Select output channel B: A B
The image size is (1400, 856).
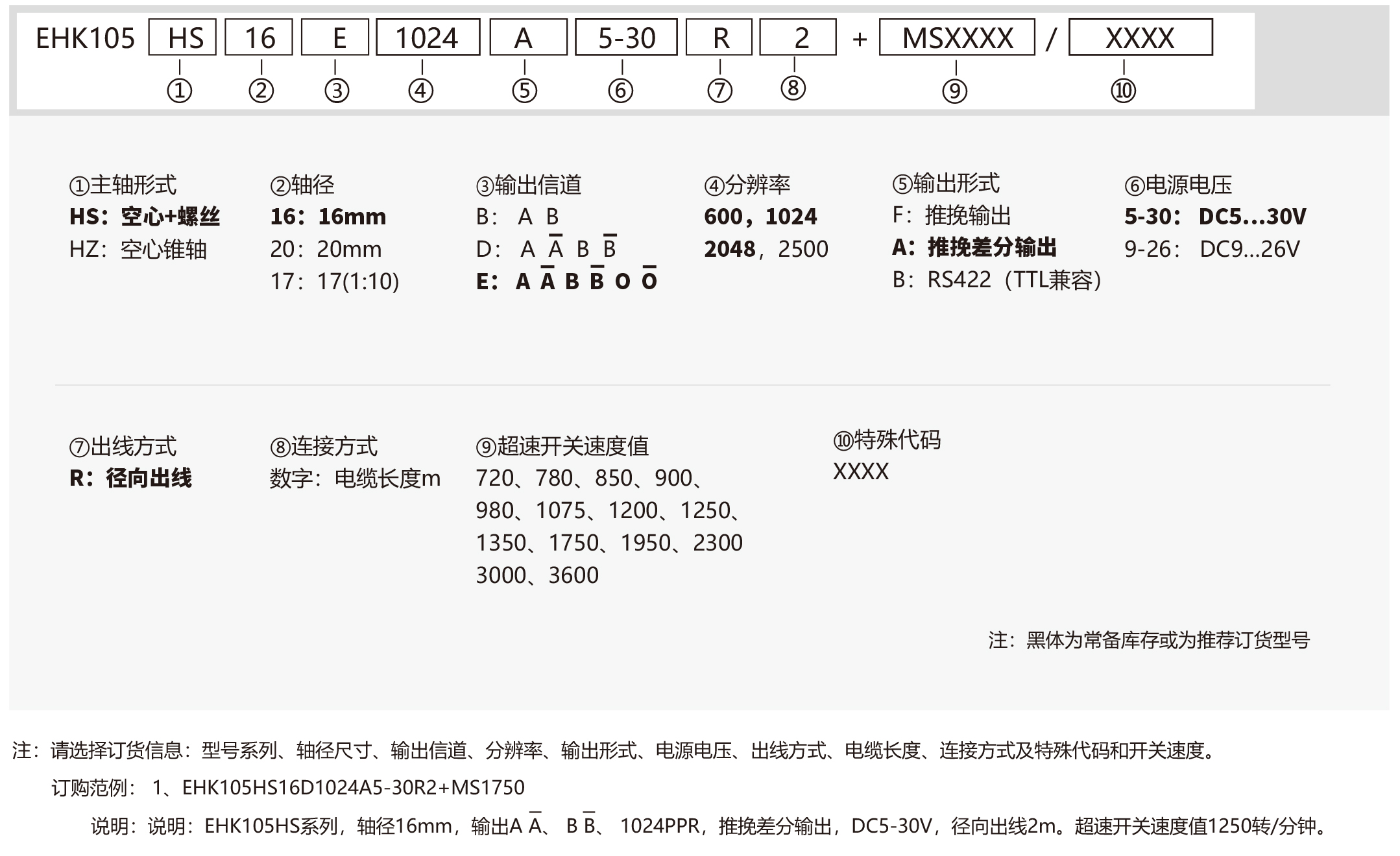tap(517, 217)
